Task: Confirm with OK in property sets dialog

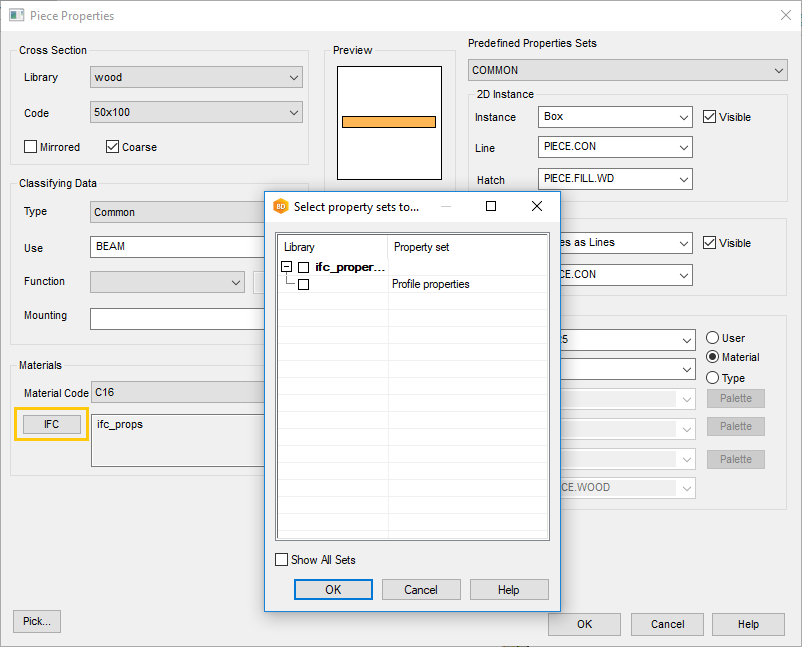Action: (333, 590)
